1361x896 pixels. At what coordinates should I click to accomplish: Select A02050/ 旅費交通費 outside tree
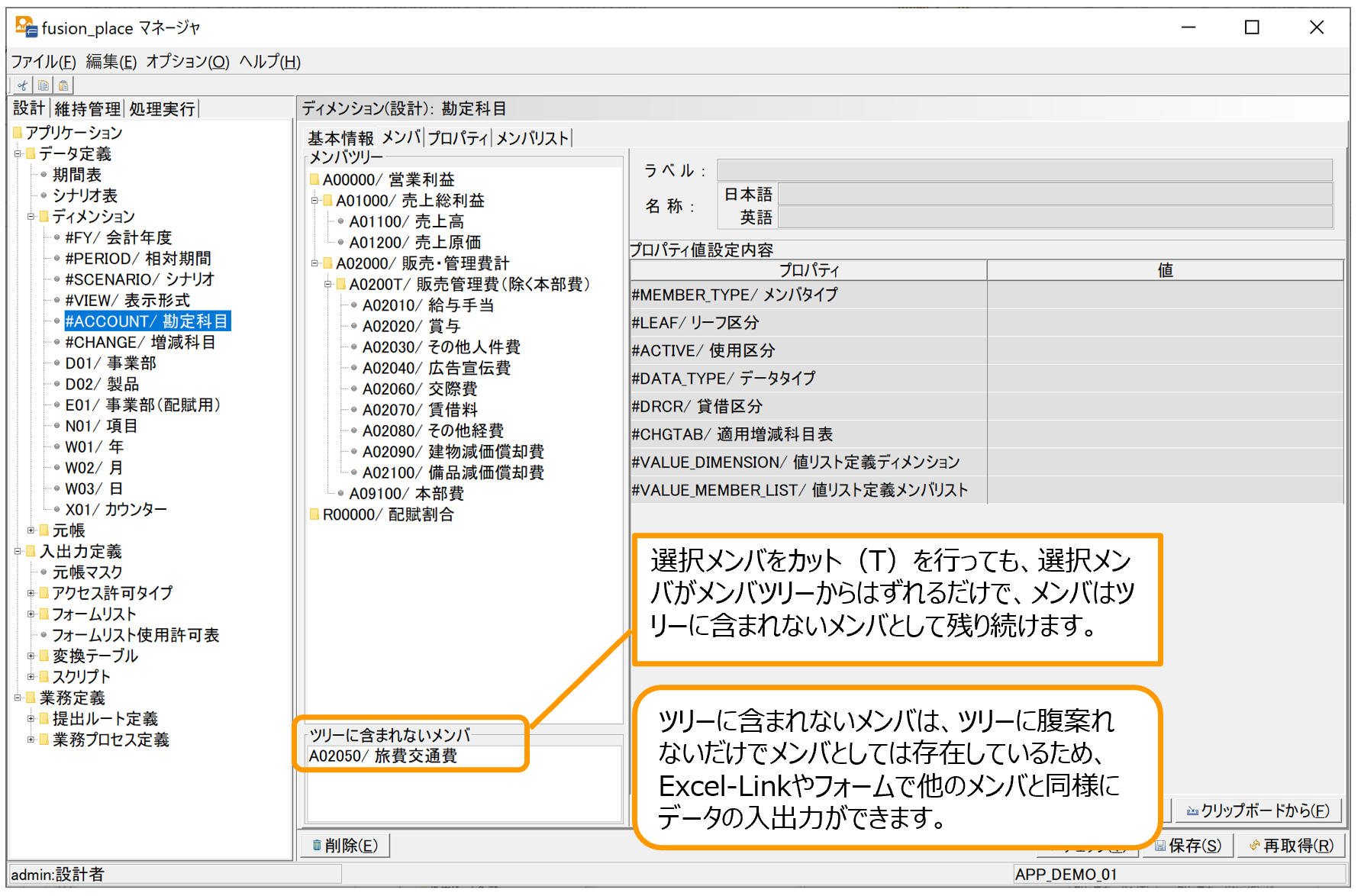(x=383, y=756)
